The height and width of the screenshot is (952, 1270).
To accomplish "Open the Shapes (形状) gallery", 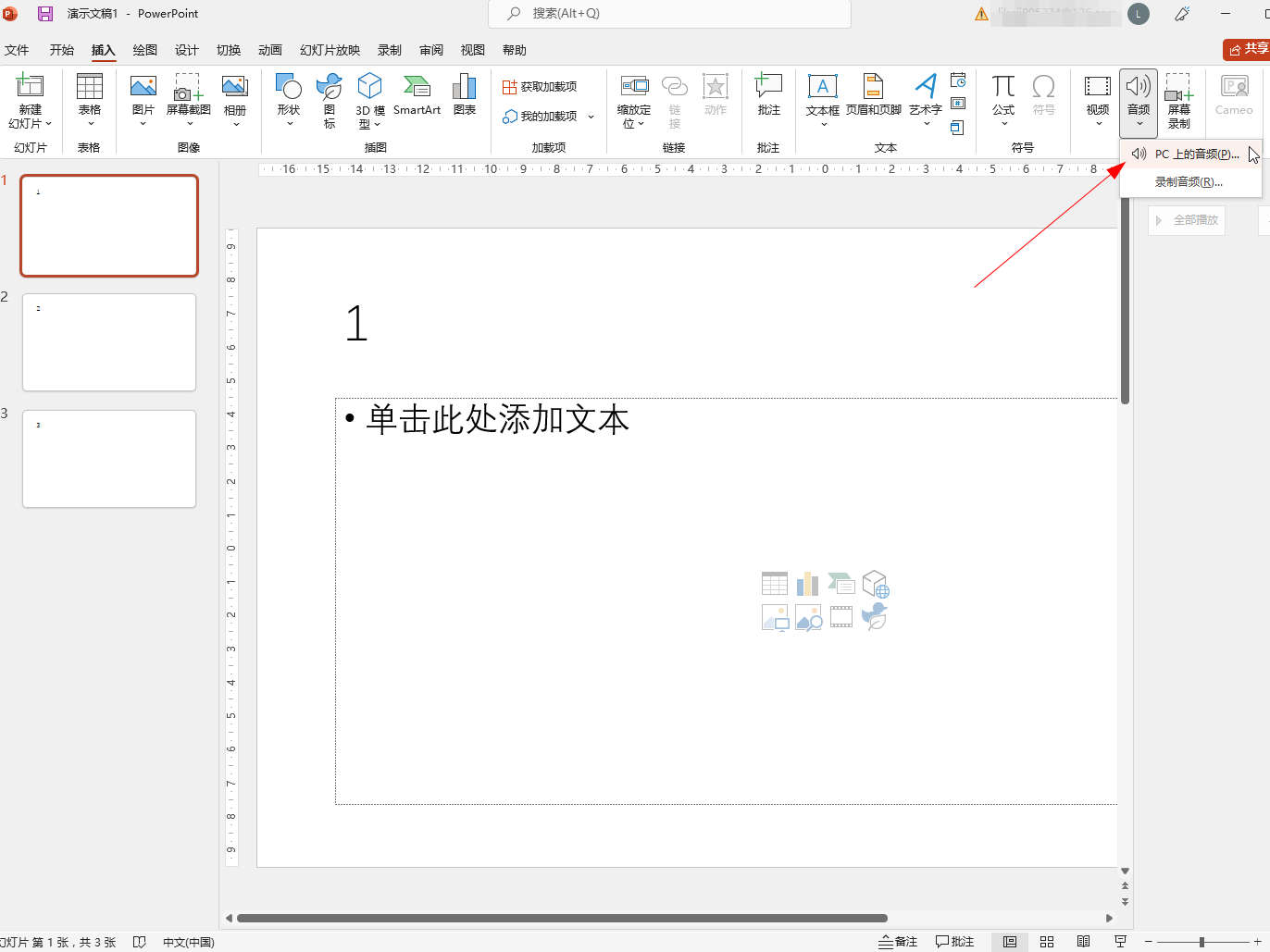I will coord(289,101).
